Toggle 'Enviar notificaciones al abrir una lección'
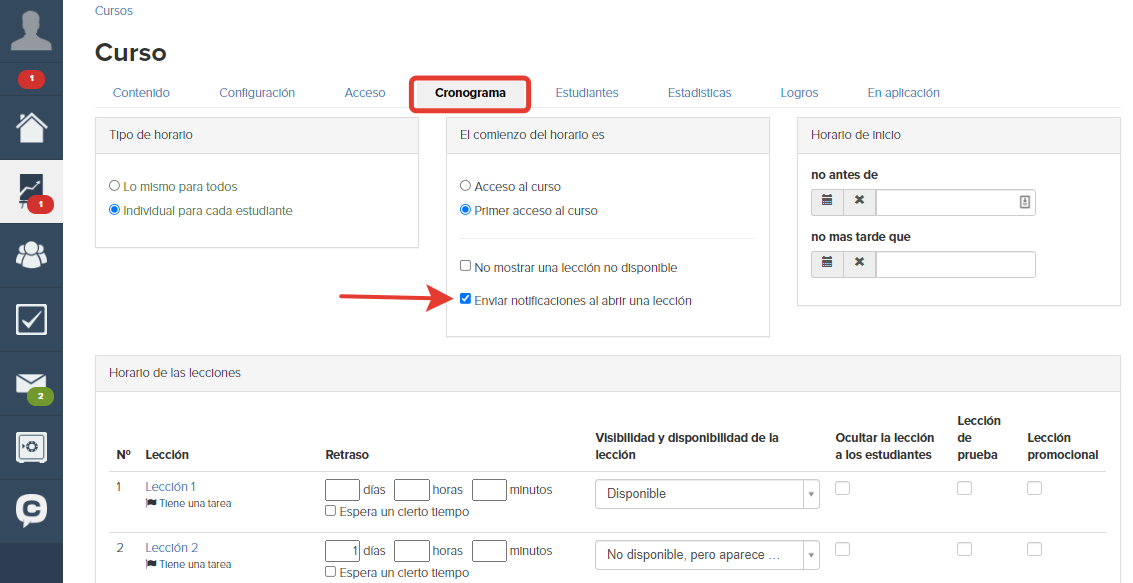This screenshot has width=1133, height=583. pos(465,299)
